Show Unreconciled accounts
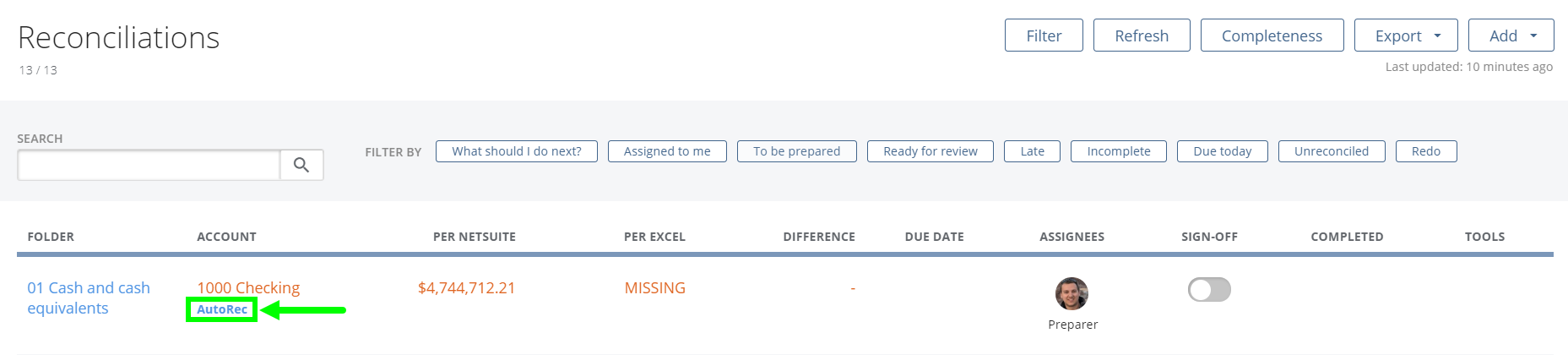The height and width of the screenshot is (355, 1568). click(x=1332, y=151)
